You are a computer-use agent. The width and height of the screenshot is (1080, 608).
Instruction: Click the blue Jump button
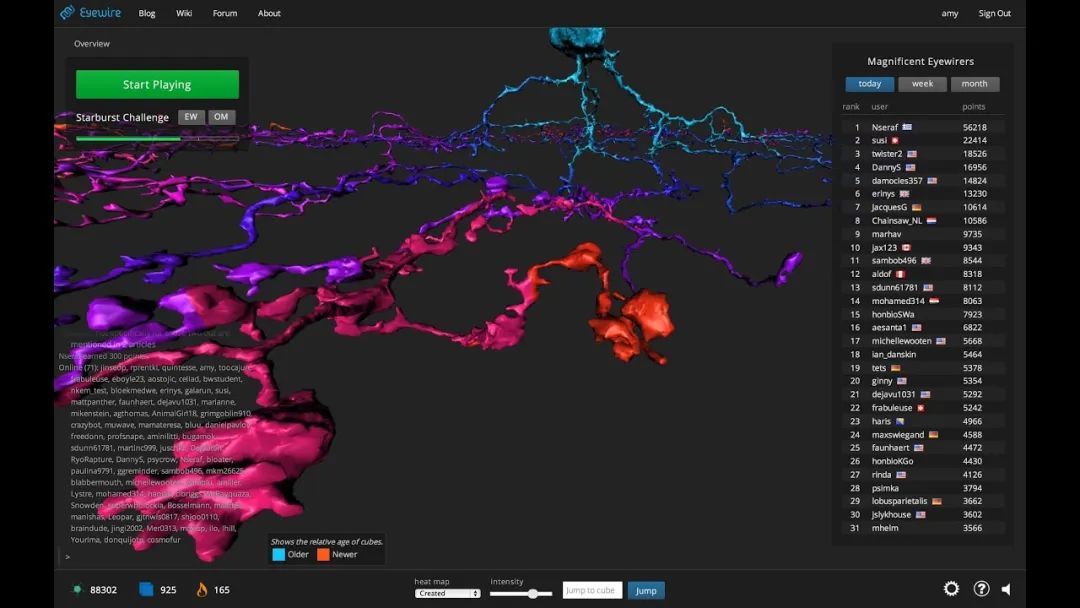coord(646,590)
